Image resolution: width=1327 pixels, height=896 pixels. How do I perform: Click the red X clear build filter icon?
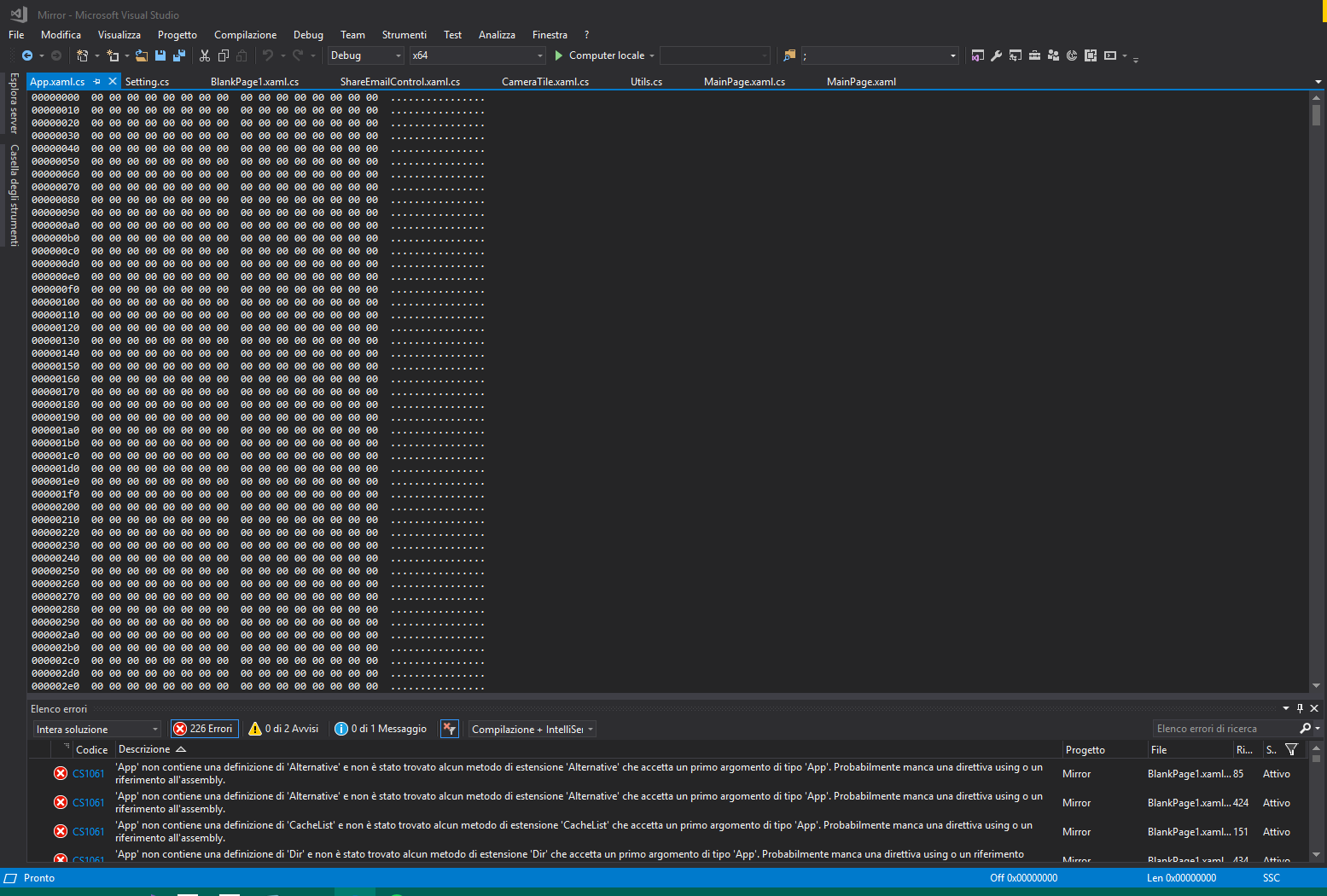pyautogui.click(x=450, y=729)
